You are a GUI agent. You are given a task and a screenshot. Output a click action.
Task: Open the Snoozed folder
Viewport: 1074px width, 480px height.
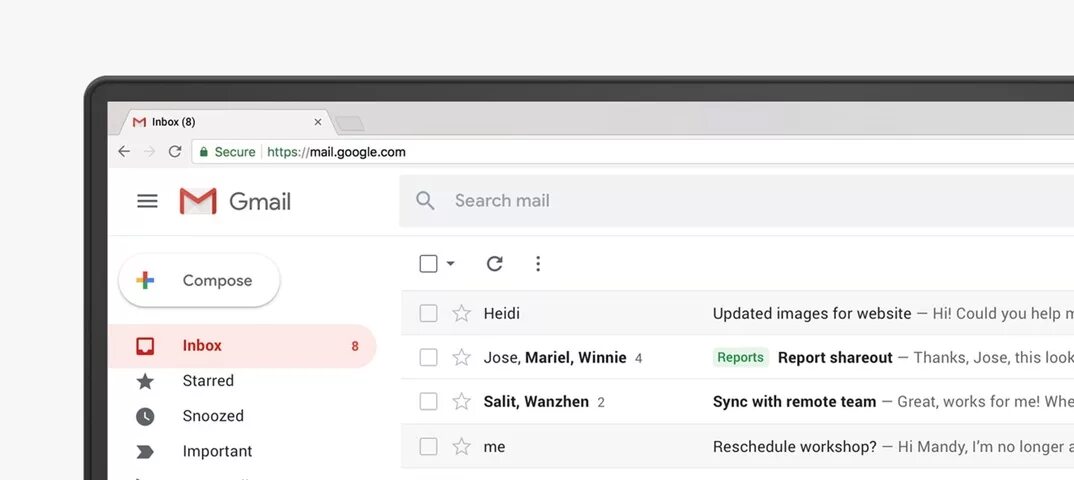point(213,416)
